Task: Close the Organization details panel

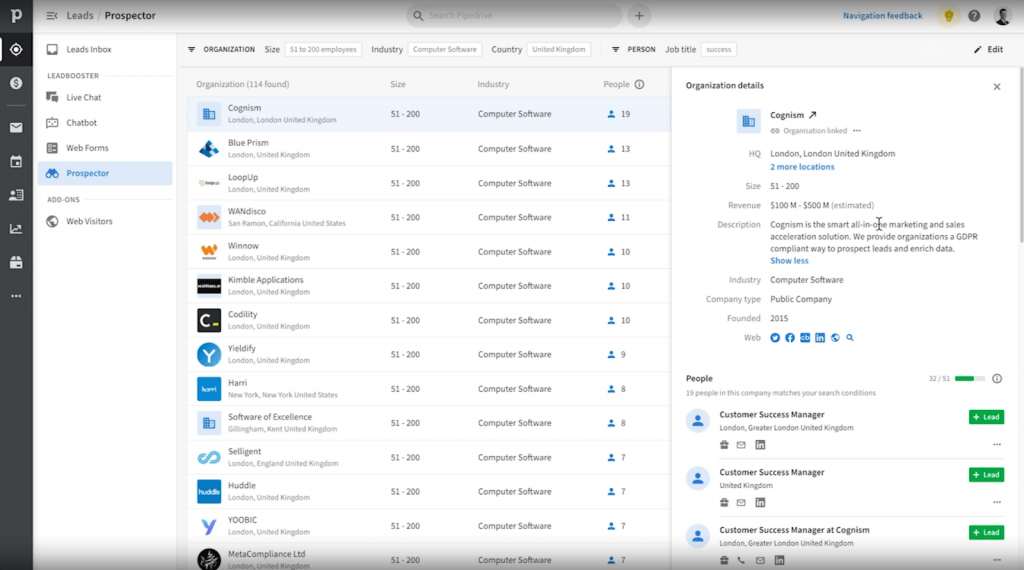Action: [x=997, y=87]
